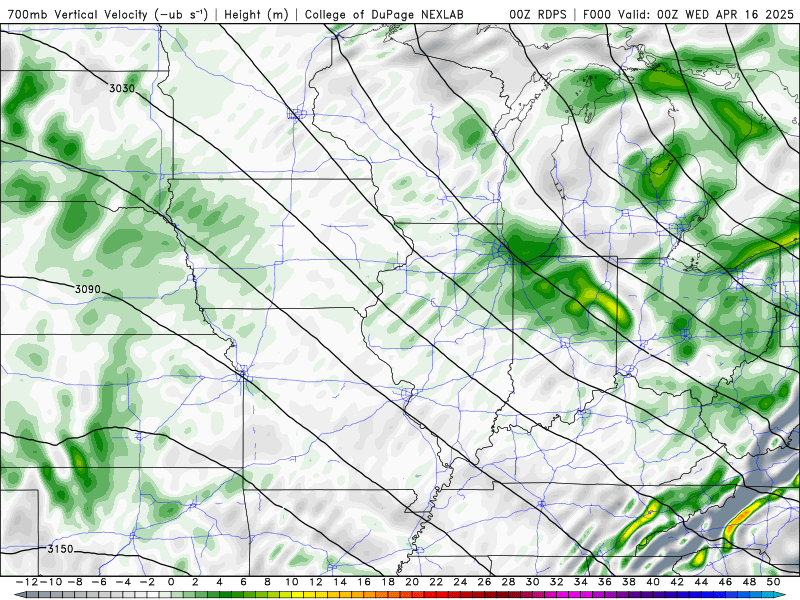This screenshot has width=800, height=600.
Task: Click the 18 value on the color scale
Action: 388,582
